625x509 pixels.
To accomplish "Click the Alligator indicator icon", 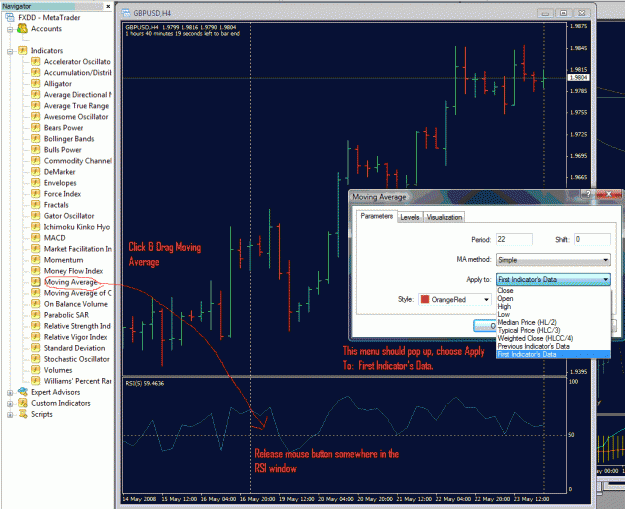I will click(35, 83).
